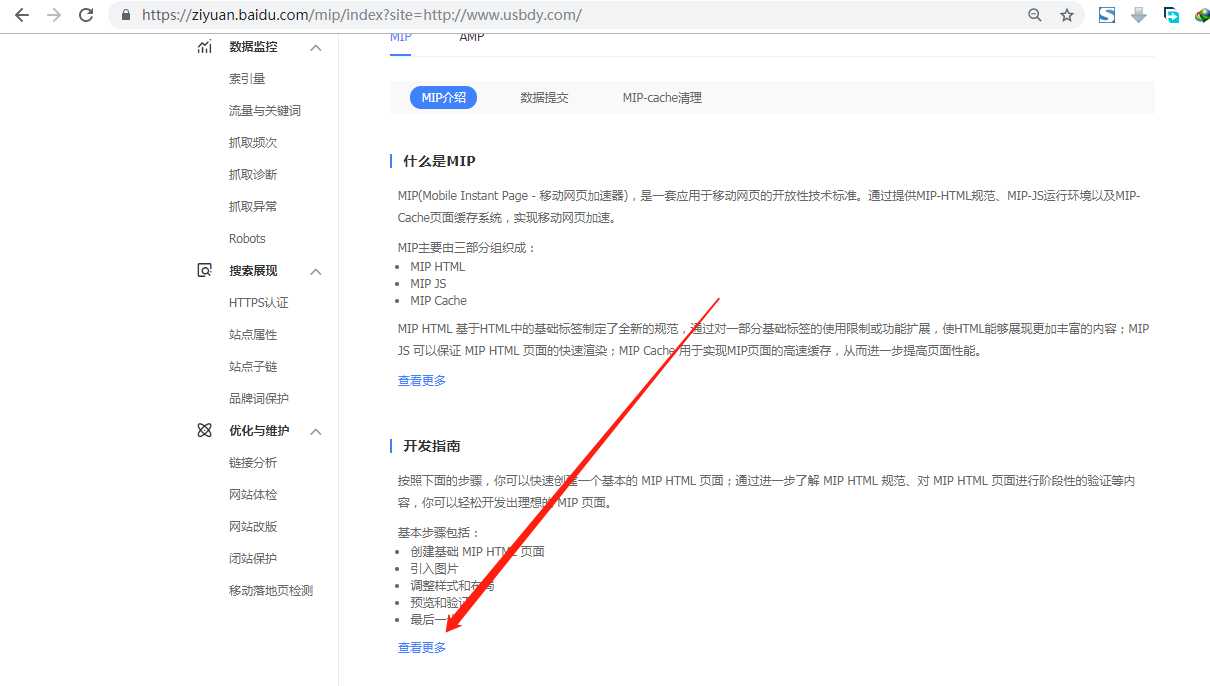Open 网站体检 in the sidebar
Screen dimensions: 1210x686
click(253, 495)
